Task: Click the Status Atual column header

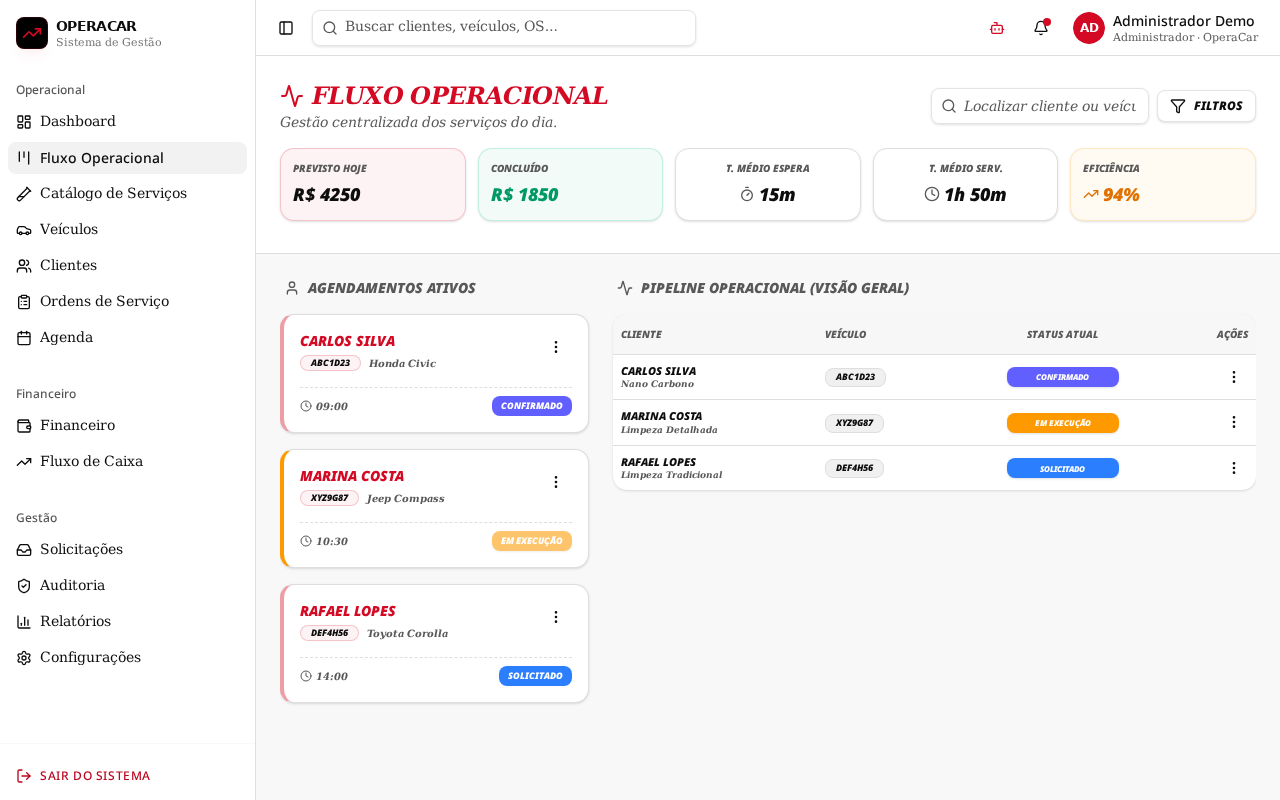Action: point(1062,335)
